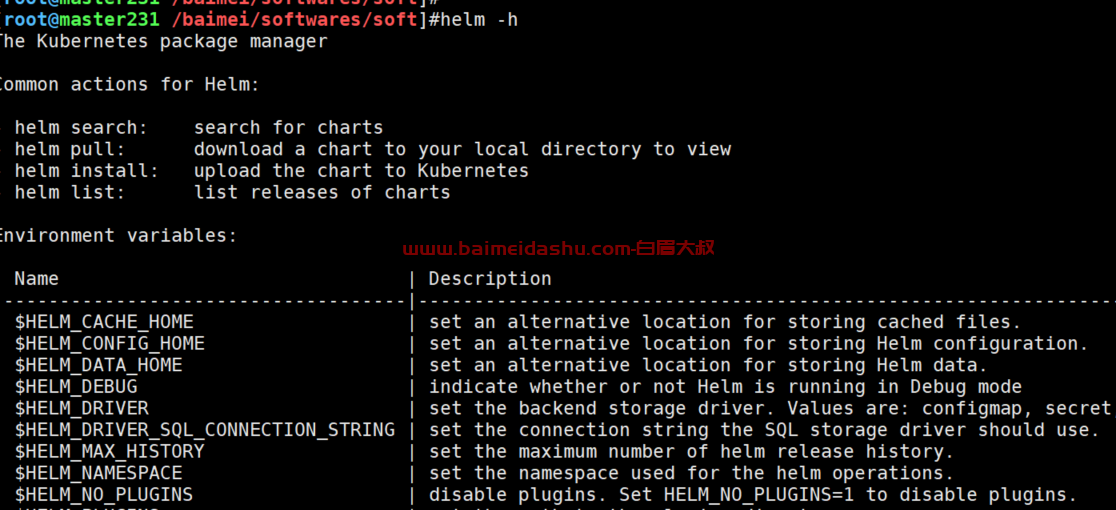Click the $HELM_CACHE_HOME variable
Screen dimensions: 1116x510
[x=104, y=322]
